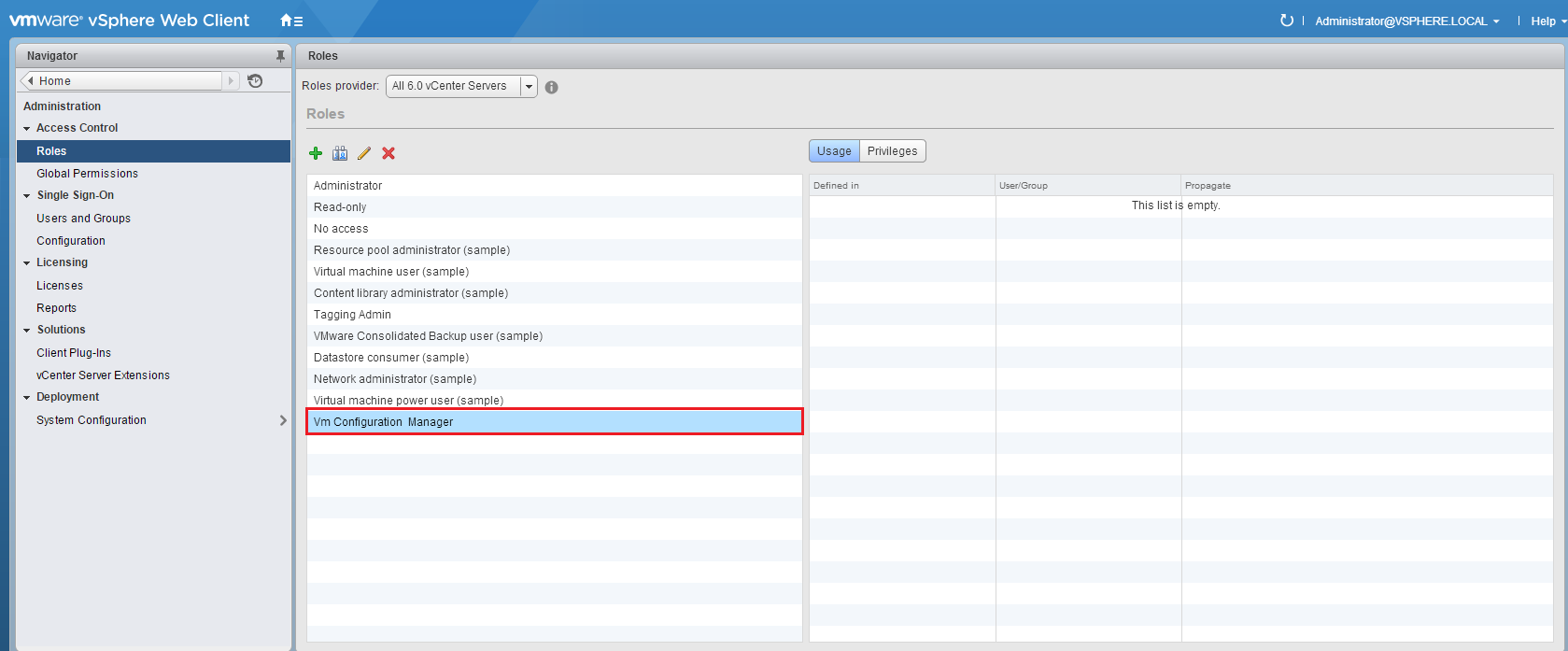
Task: Click the red Delete role icon
Action: tap(388, 153)
